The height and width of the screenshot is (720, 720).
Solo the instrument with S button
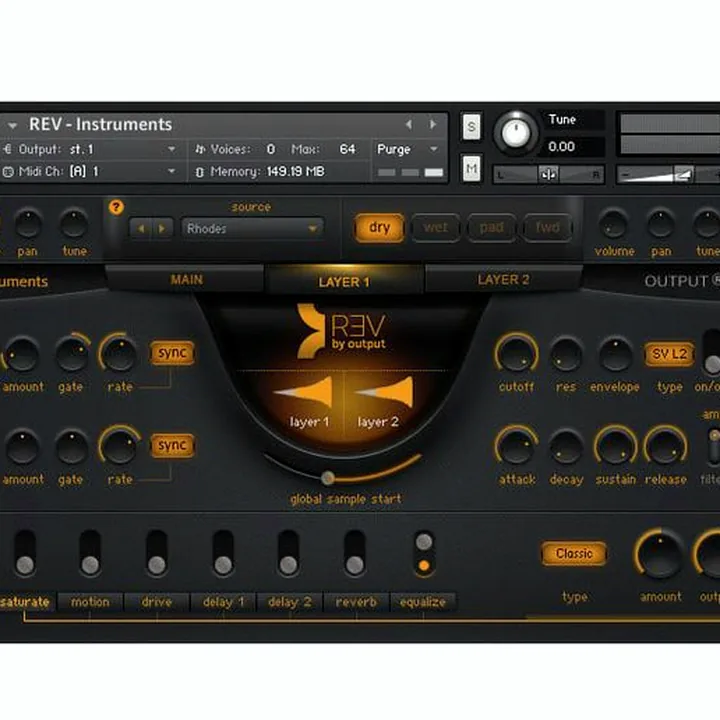point(471,126)
